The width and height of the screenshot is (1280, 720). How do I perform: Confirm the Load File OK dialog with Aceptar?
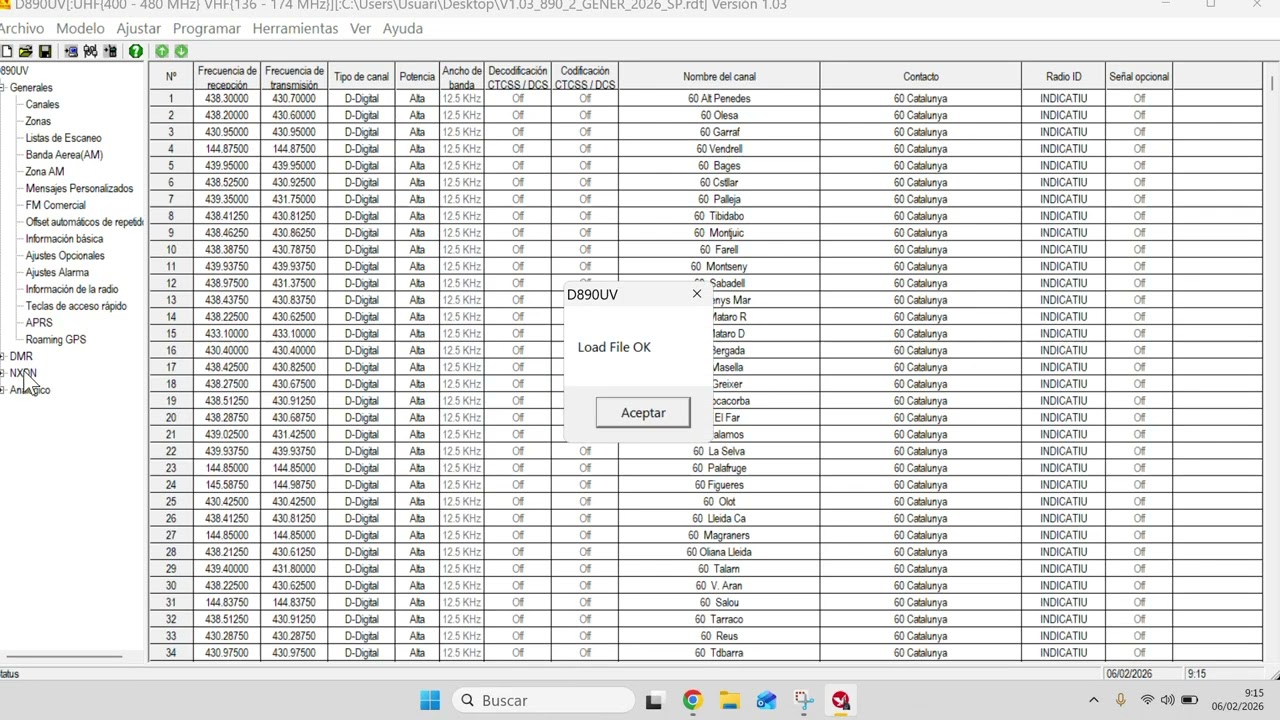[643, 413]
